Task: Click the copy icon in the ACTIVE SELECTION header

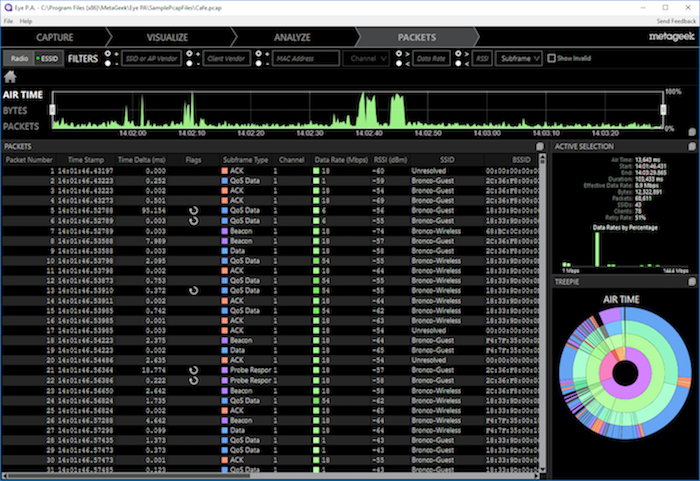Action: point(692,146)
